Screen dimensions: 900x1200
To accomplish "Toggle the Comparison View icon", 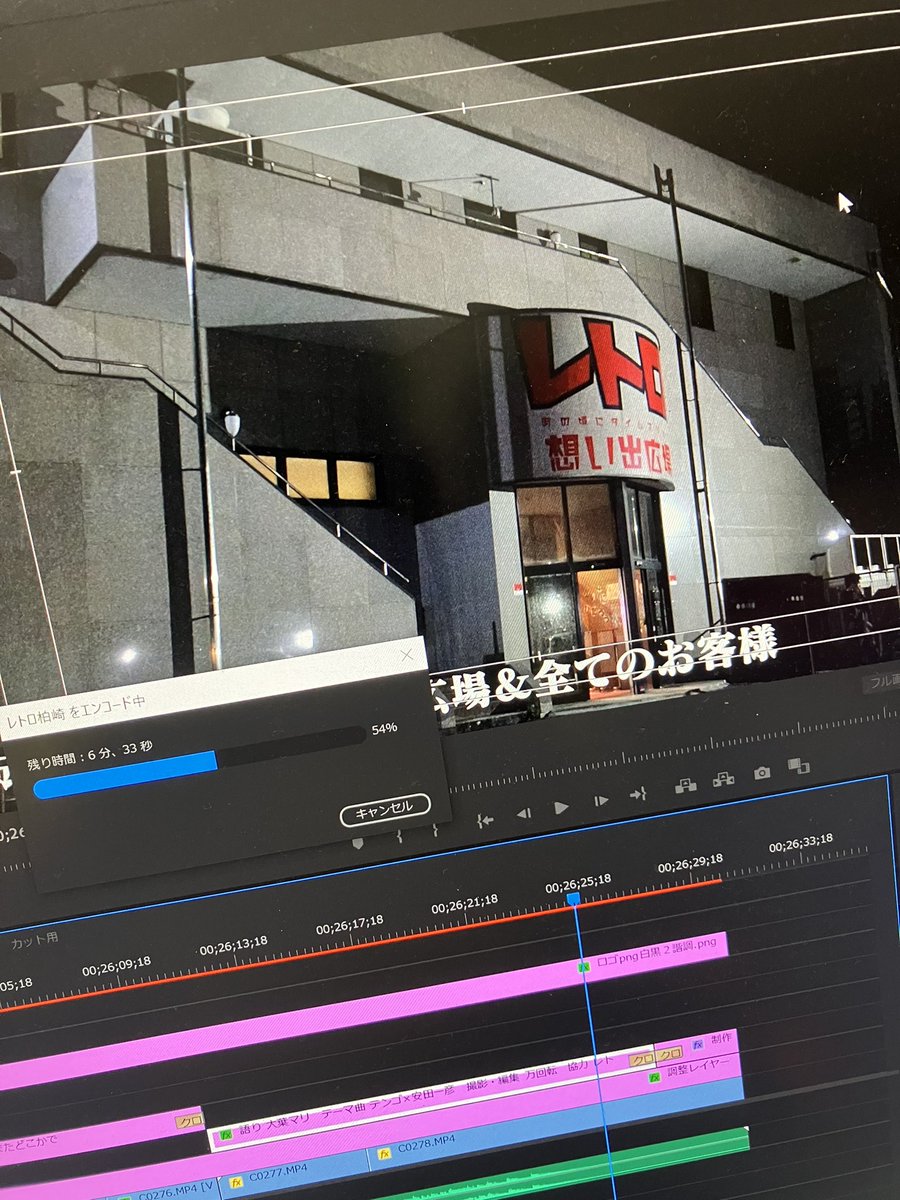I will (x=798, y=766).
